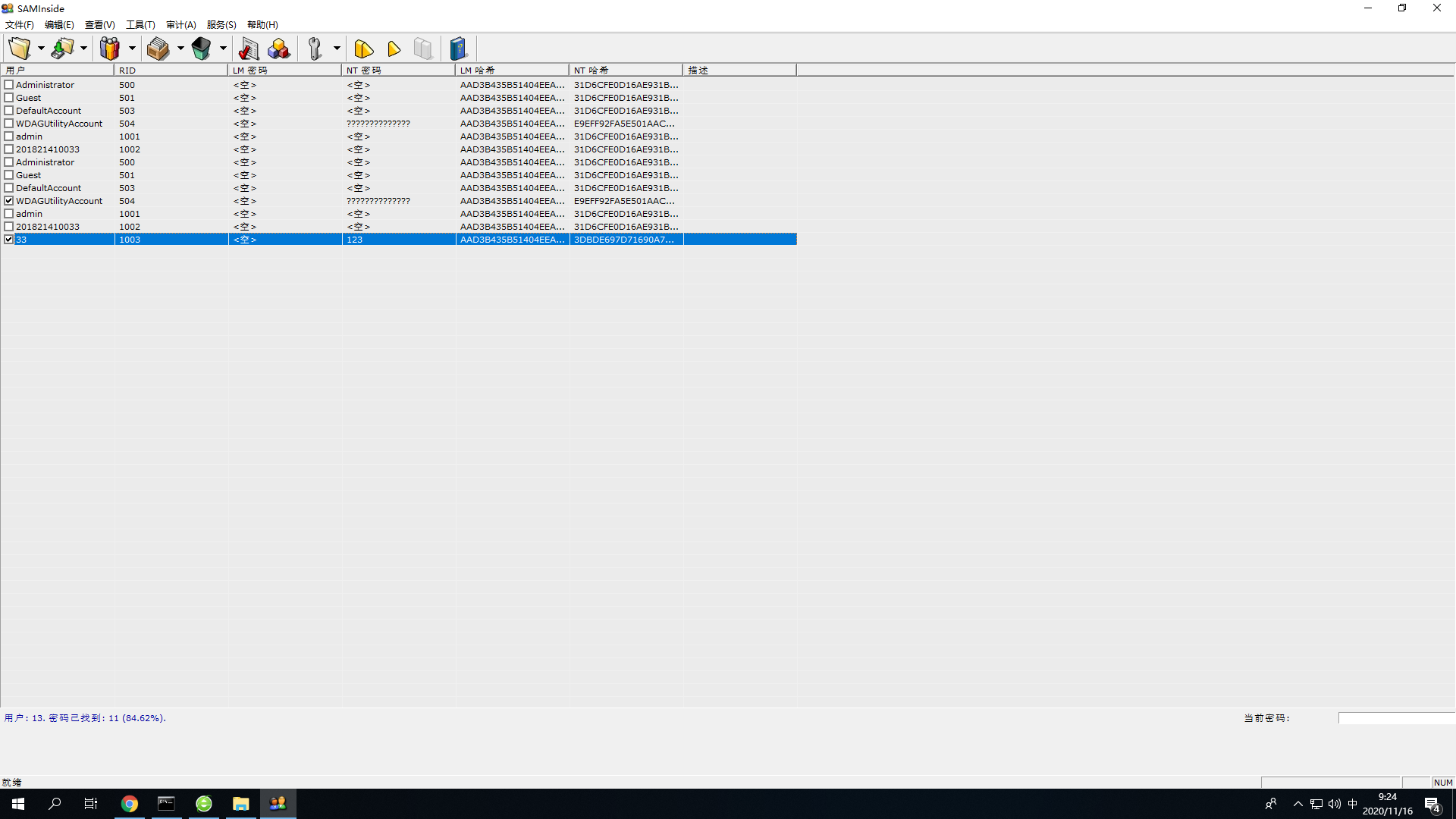Check the first Administrator row checkbox
Screen dimensions: 1456x819
click(x=9, y=85)
